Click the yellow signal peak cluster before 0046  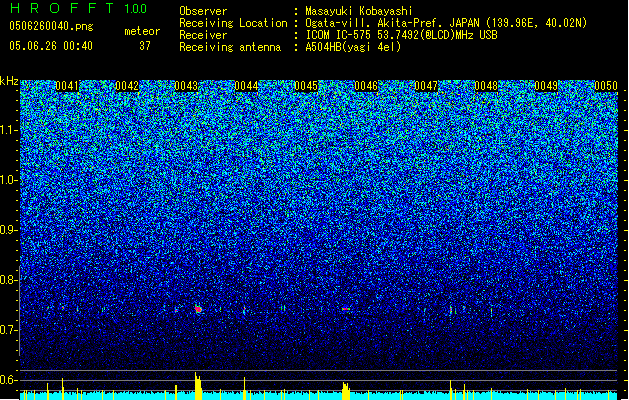coord(346,391)
